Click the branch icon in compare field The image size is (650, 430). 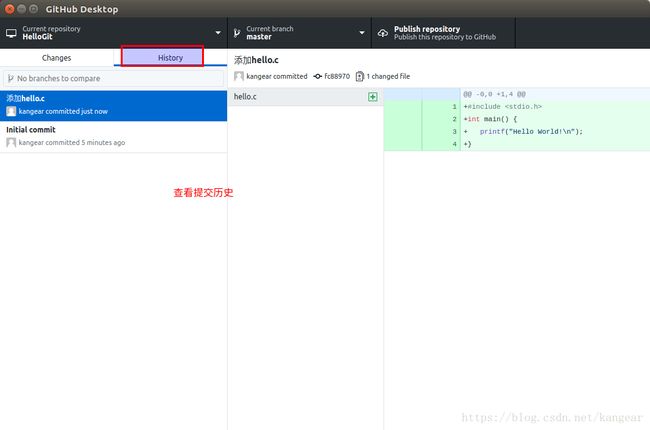pos(11,78)
